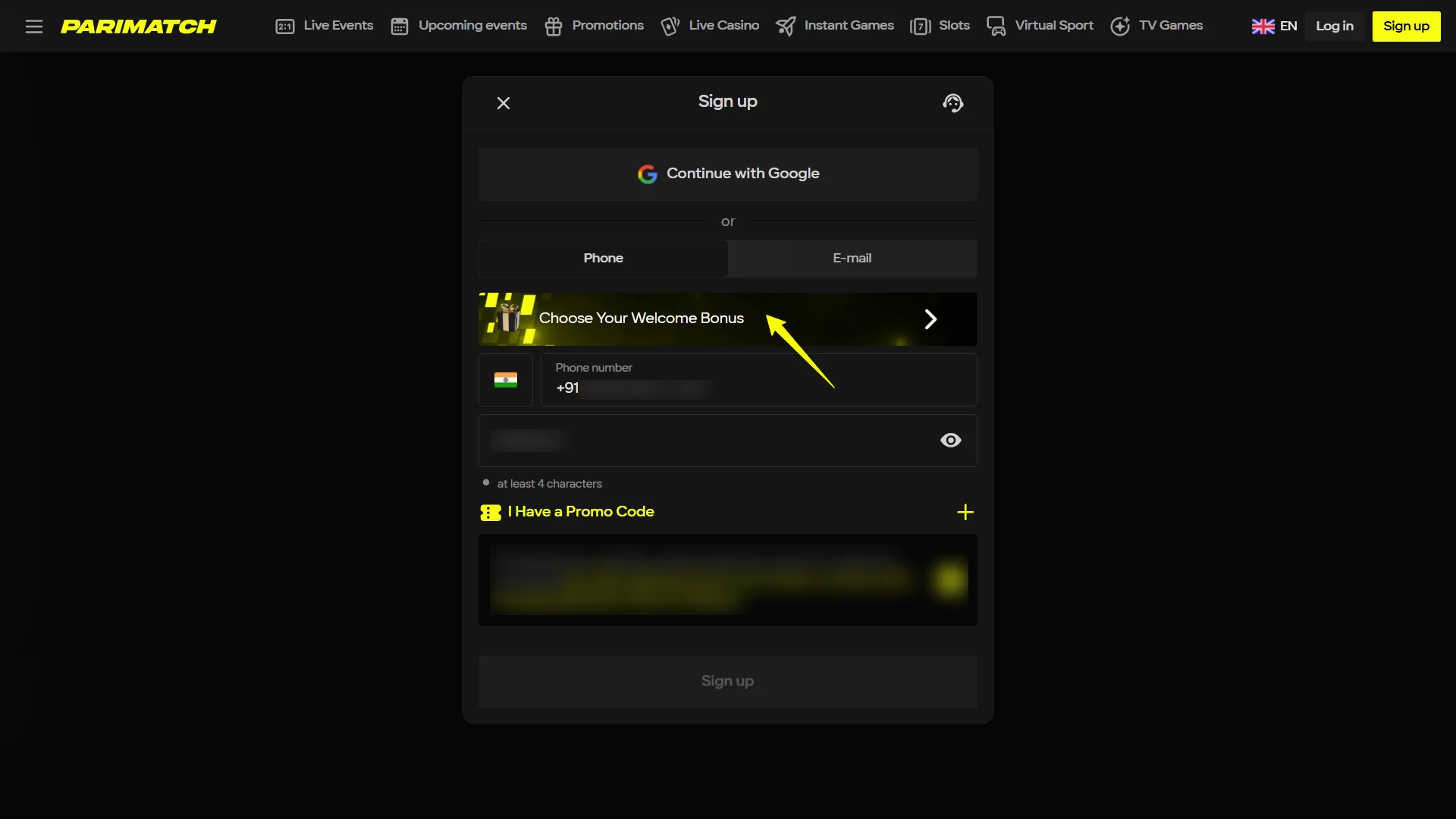Screen dimensions: 1456x819
Task: Open customer support from the headset icon
Action: pyautogui.click(x=952, y=103)
